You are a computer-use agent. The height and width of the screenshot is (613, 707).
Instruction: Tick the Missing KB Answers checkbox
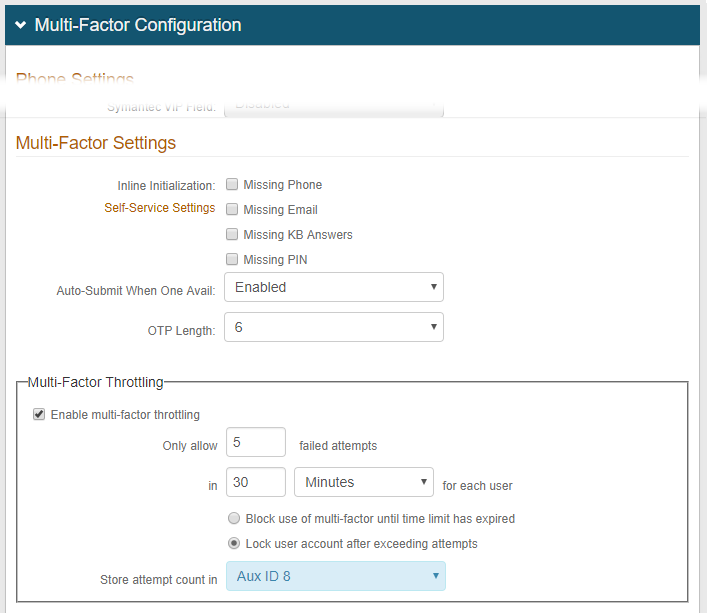click(232, 234)
